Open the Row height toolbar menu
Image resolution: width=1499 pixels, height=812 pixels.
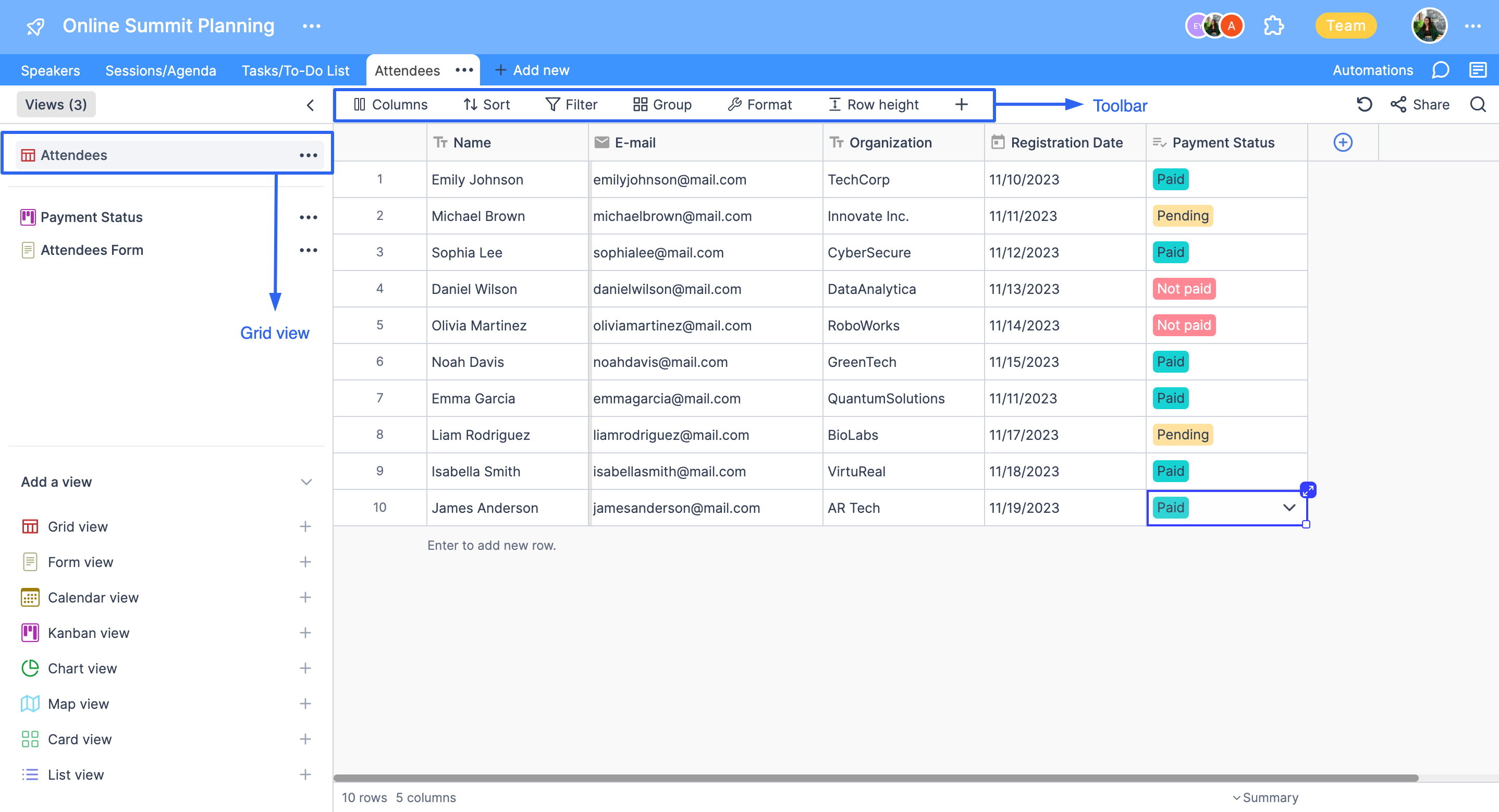(x=874, y=105)
